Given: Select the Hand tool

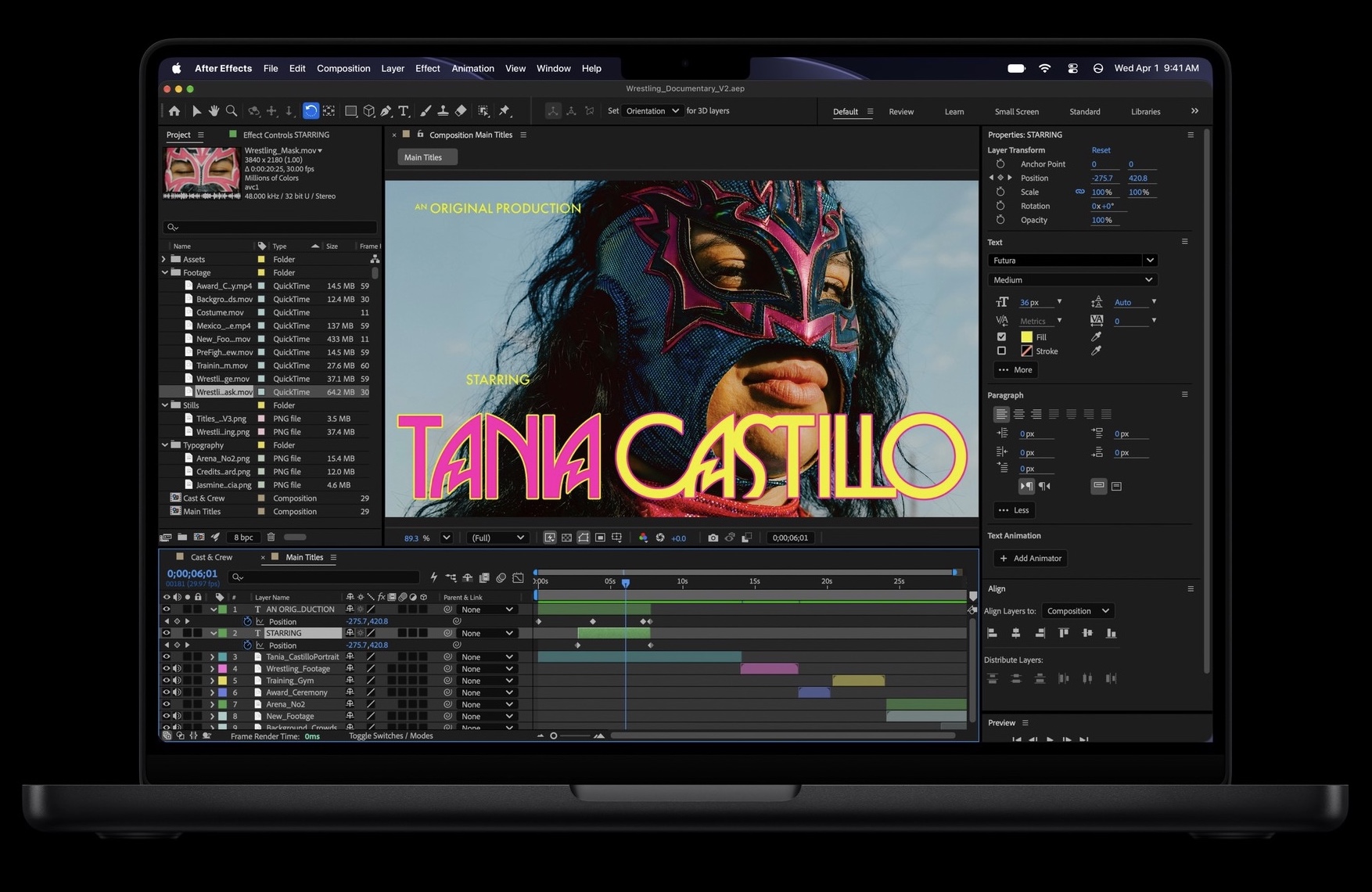Looking at the screenshot, I should 214,111.
